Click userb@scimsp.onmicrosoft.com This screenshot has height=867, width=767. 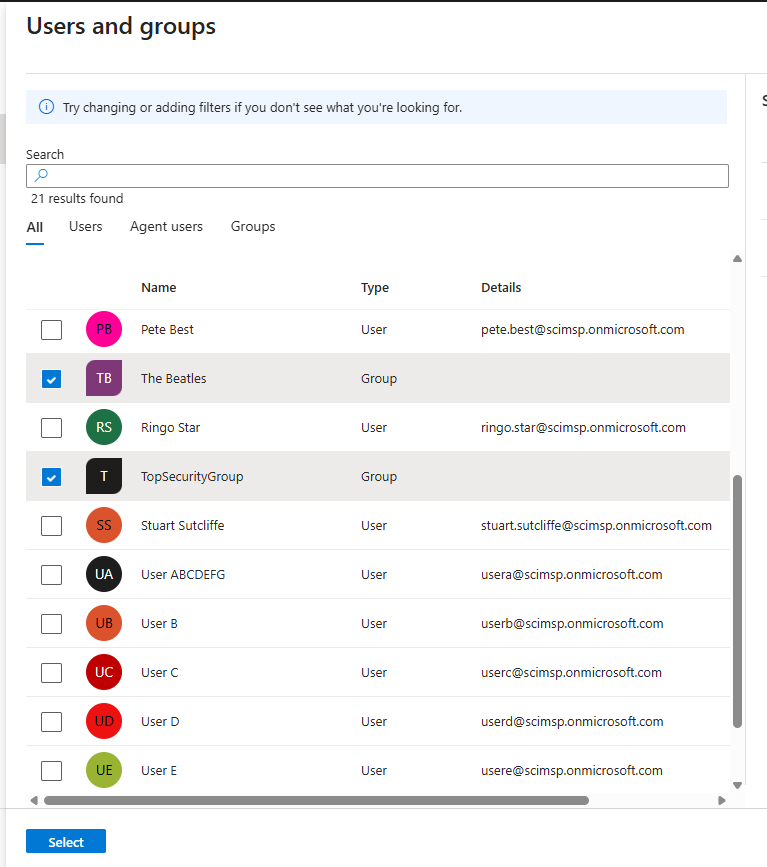[x=572, y=623]
